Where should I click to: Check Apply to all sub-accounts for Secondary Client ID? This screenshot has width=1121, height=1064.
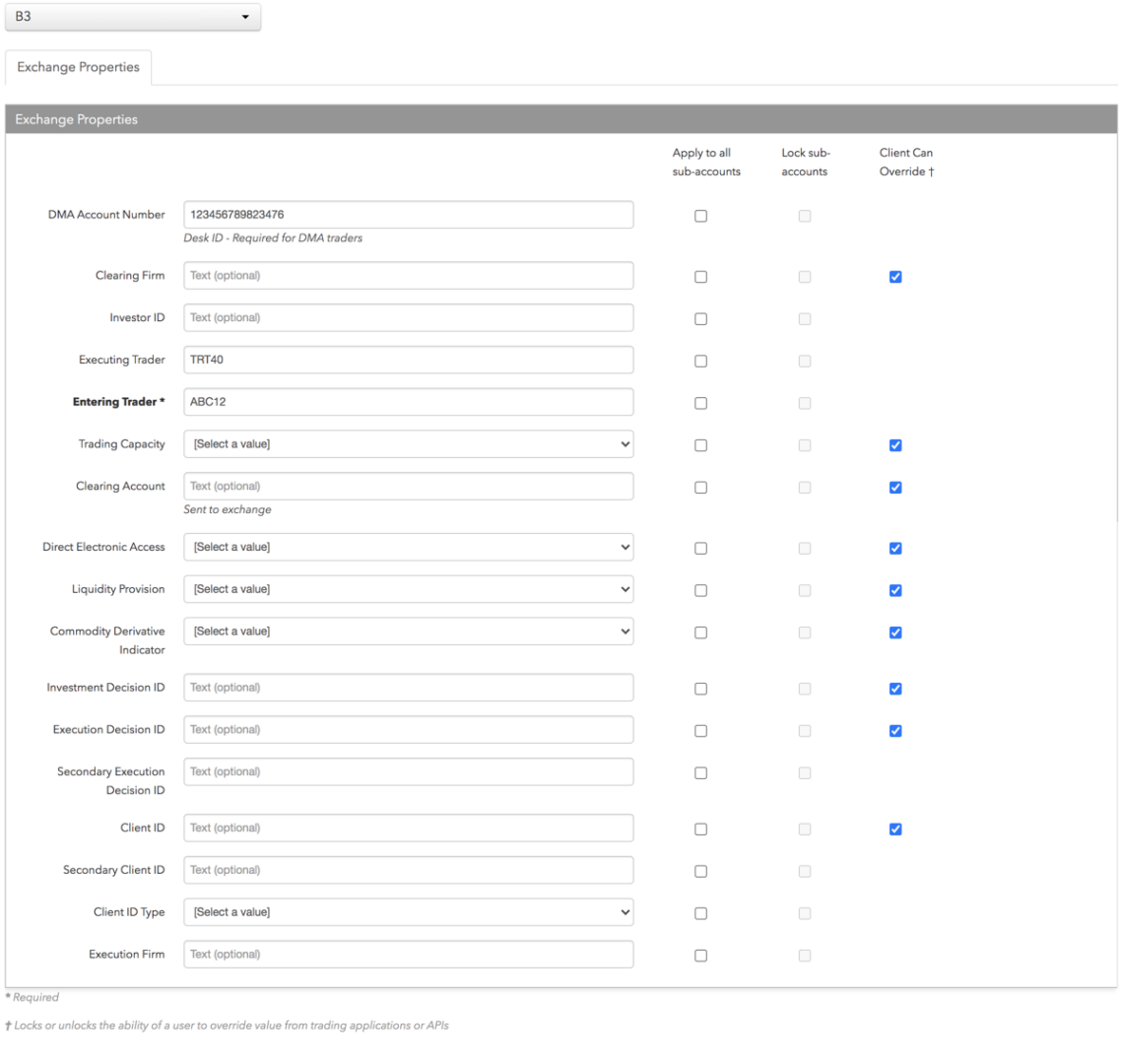[x=700, y=872]
